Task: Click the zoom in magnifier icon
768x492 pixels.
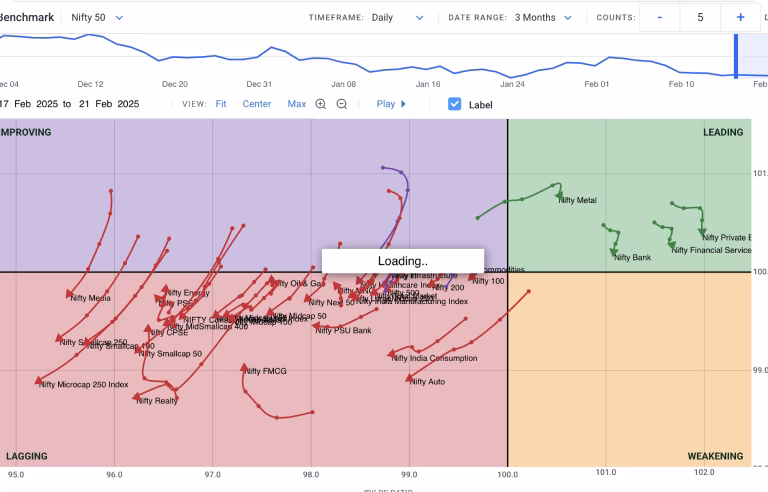Action: (321, 104)
